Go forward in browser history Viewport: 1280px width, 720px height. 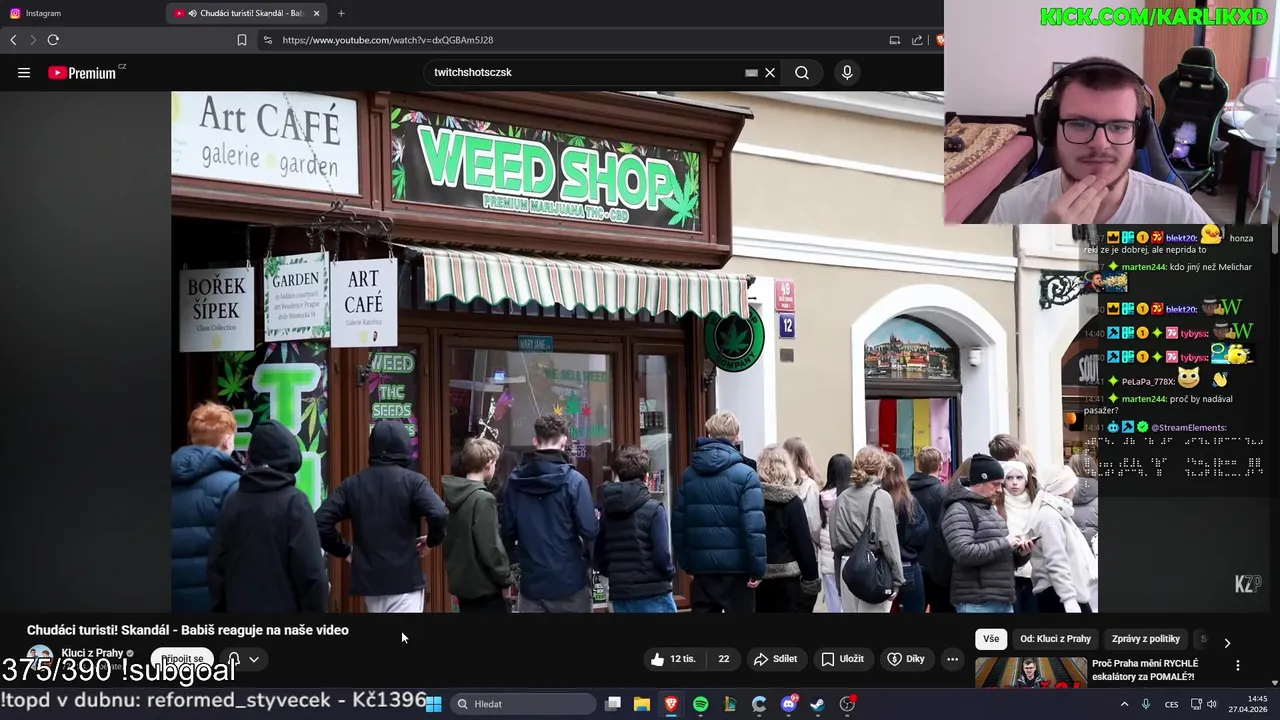tap(32, 40)
